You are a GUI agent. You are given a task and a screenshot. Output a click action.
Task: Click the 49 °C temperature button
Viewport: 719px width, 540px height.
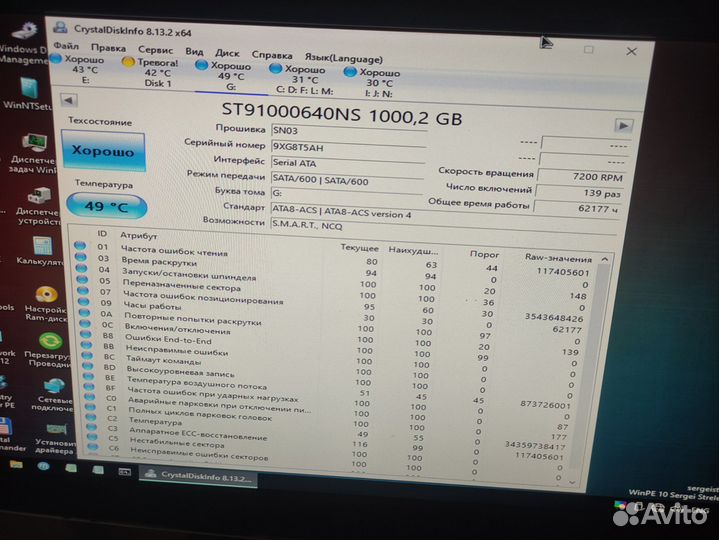tap(106, 207)
